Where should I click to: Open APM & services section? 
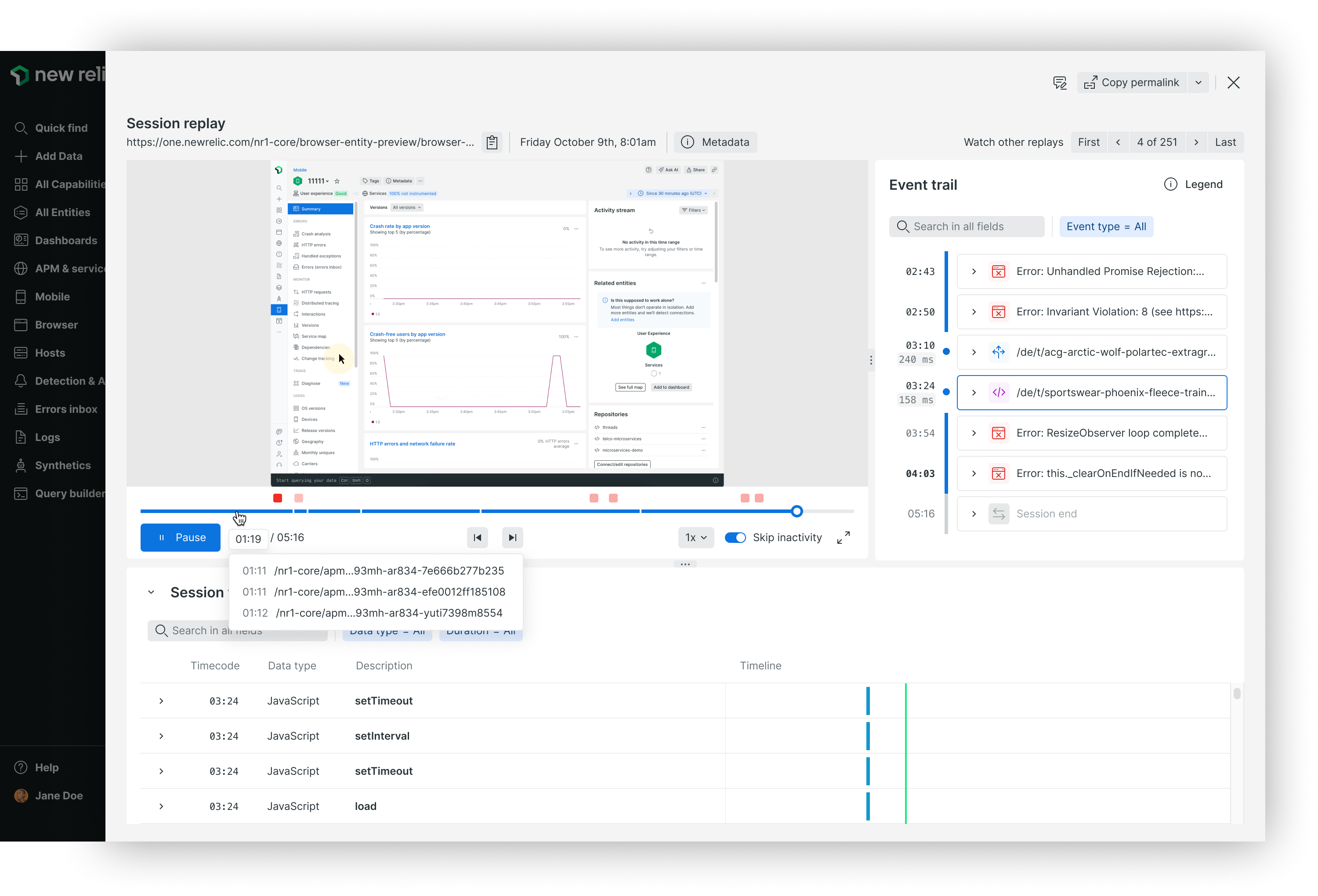click(x=60, y=269)
